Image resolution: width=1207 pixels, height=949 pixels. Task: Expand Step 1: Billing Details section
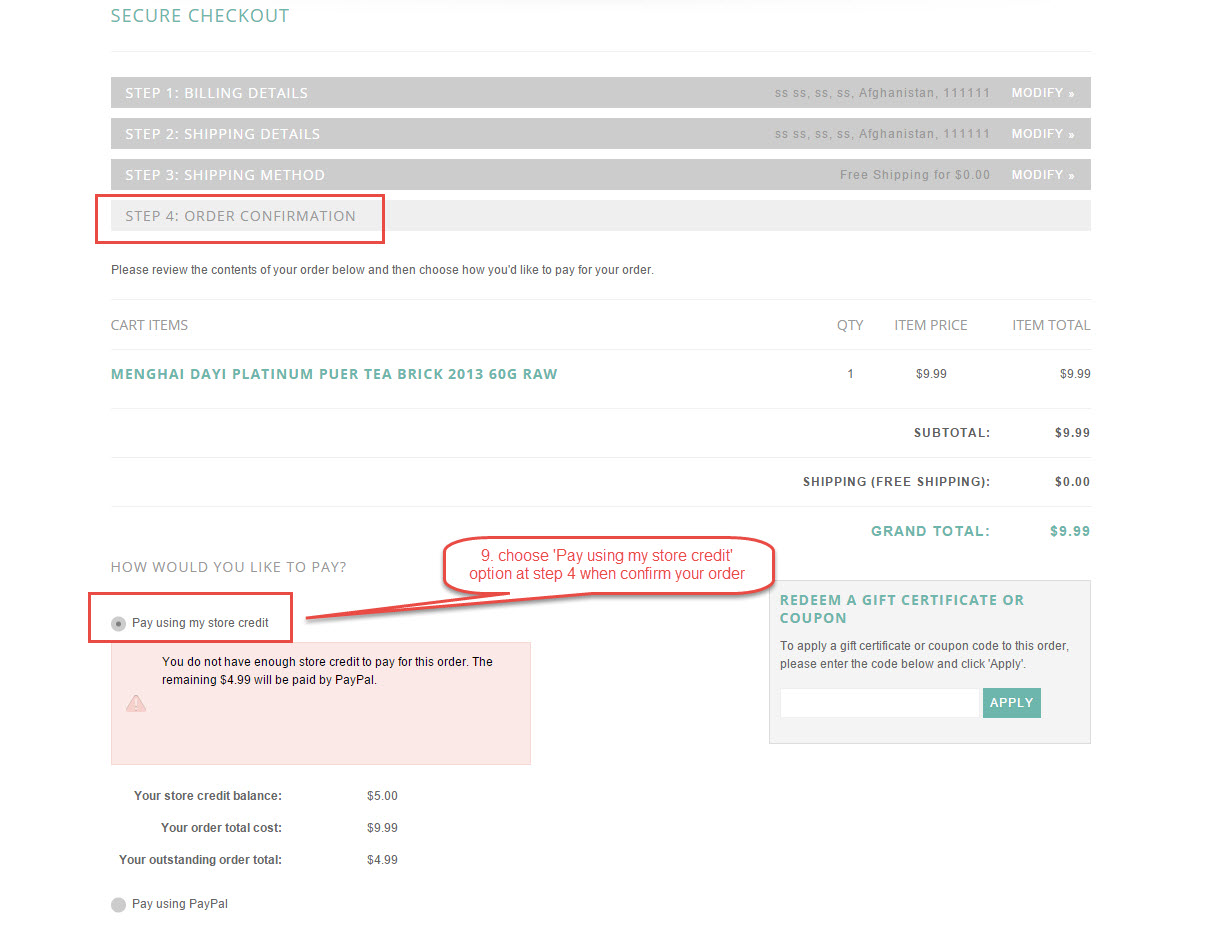pyautogui.click(x=216, y=93)
